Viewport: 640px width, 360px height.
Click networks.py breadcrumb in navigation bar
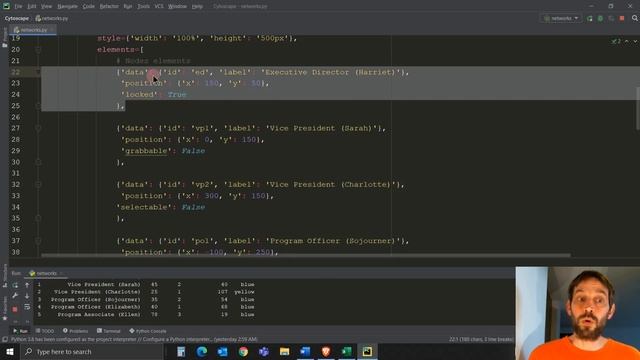pyautogui.click(x=52, y=18)
